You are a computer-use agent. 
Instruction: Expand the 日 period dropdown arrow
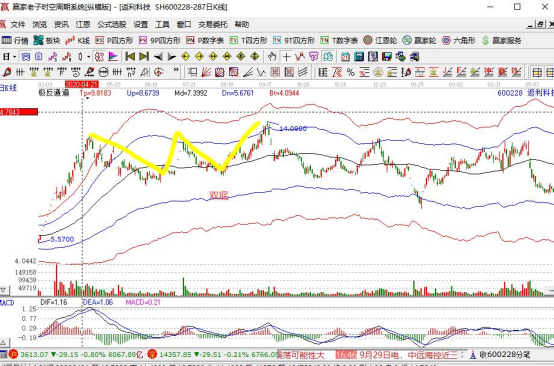[14, 57]
